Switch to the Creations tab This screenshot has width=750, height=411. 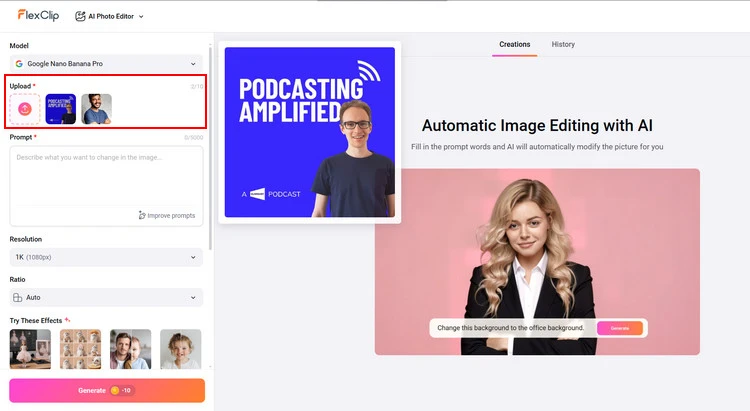tap(515, 44)
